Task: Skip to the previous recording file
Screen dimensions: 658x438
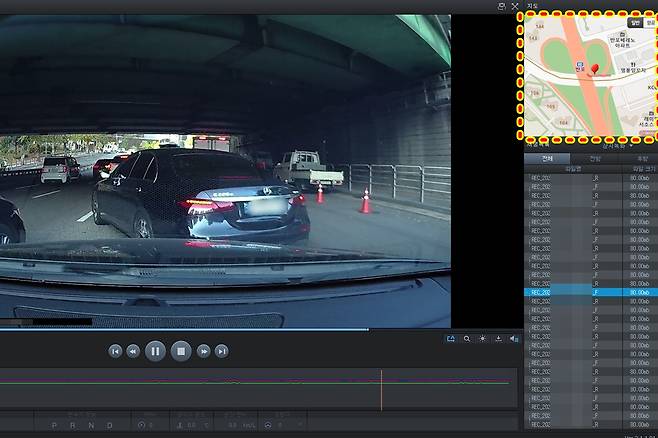Action: [115, 351]
